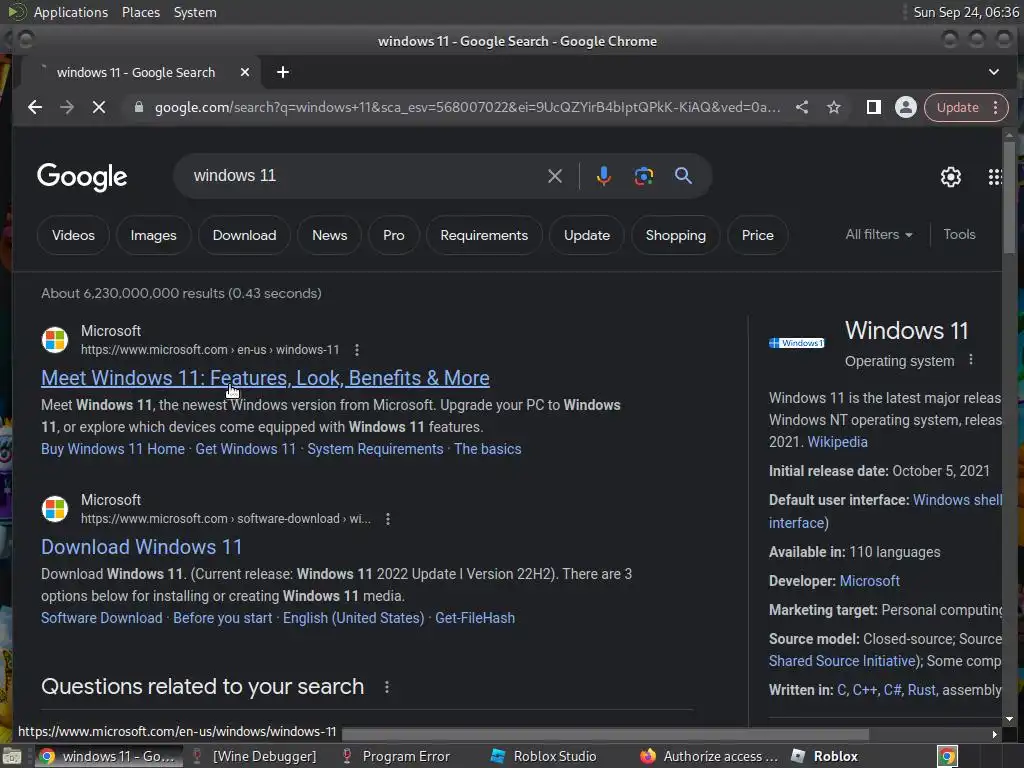Select the Price filter chip
This screenshot has height=768, width=1024.
point(758,235)
